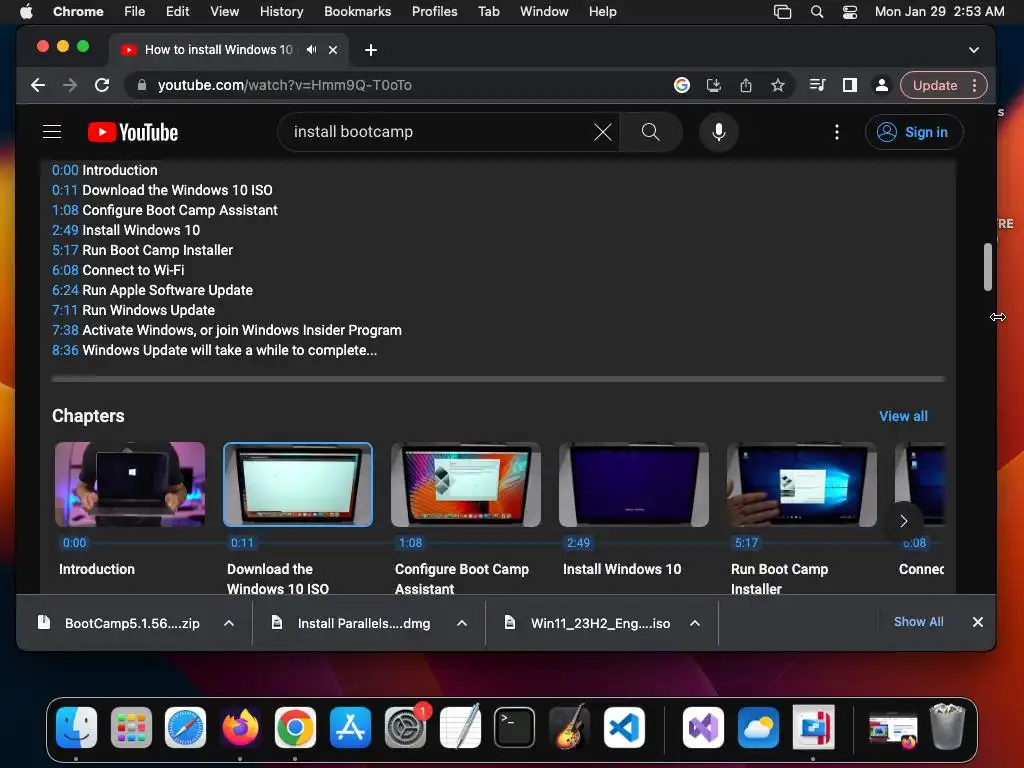Image resolution: width=1024 pixels, height=768 pixels.
Task: Launch Firefox from the Dock
Action: [x=240, y=728]
